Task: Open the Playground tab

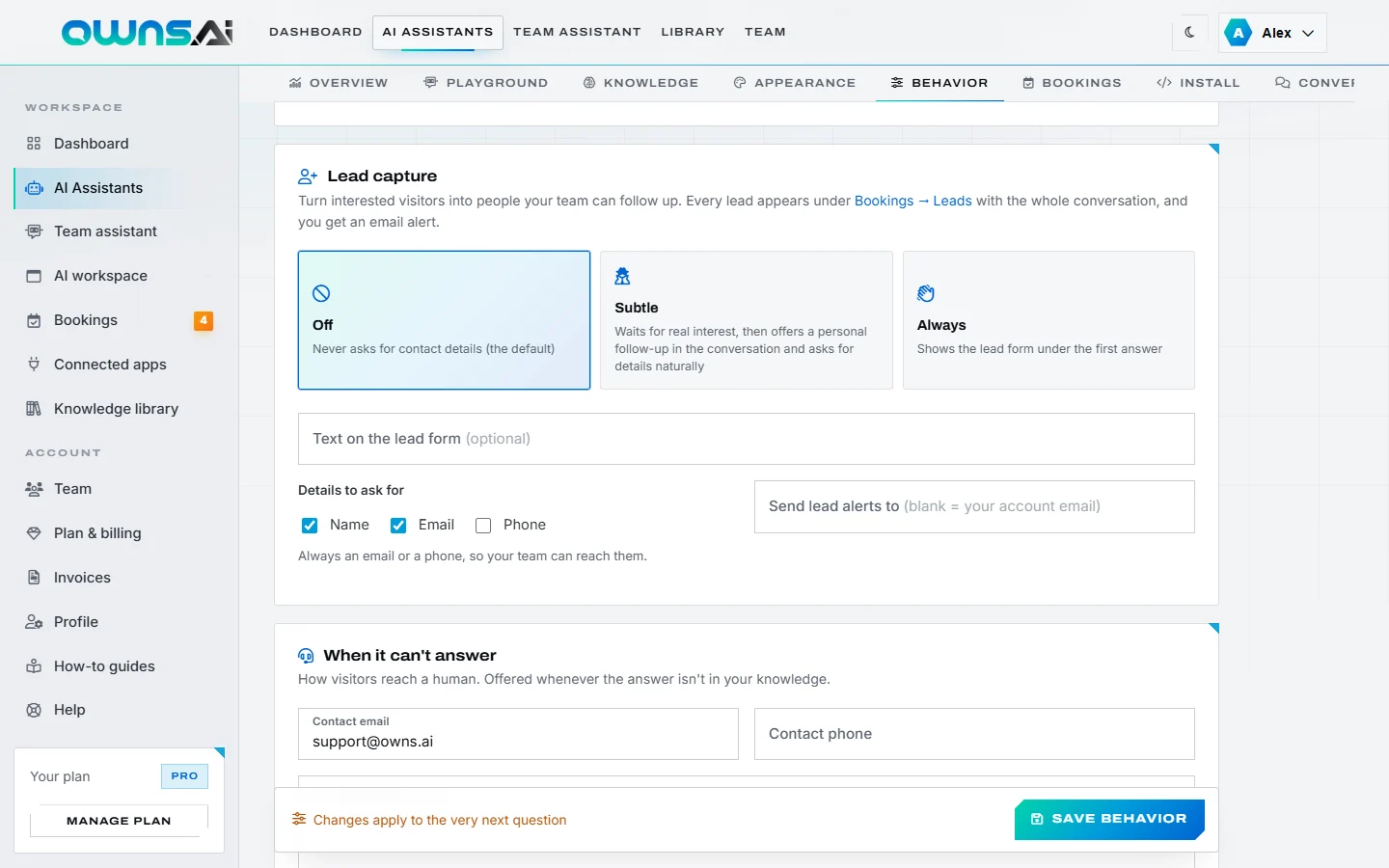Action: (486, 83)
